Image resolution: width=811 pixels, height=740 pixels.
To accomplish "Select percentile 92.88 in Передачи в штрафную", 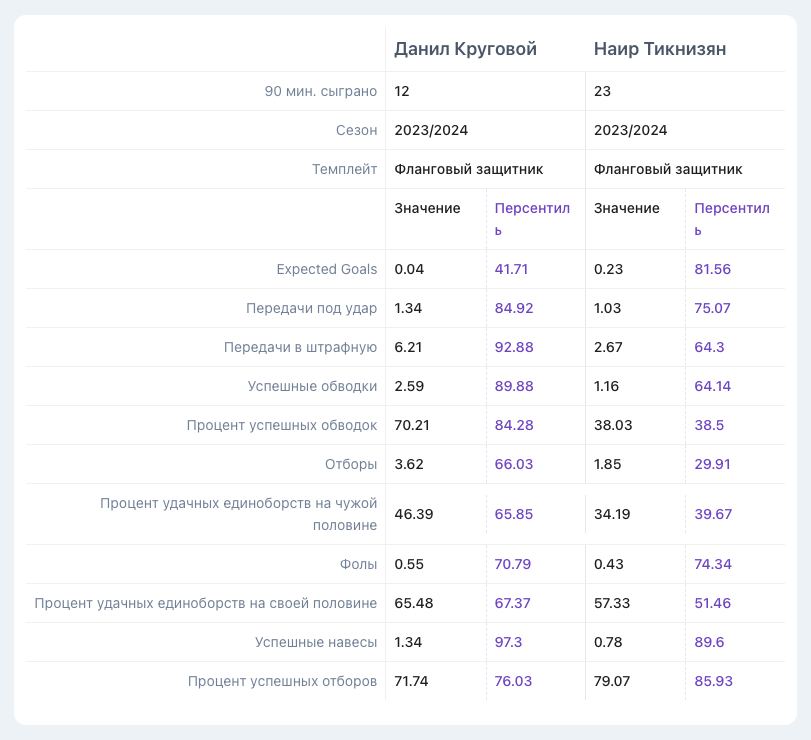I will (x=514, y=347).
